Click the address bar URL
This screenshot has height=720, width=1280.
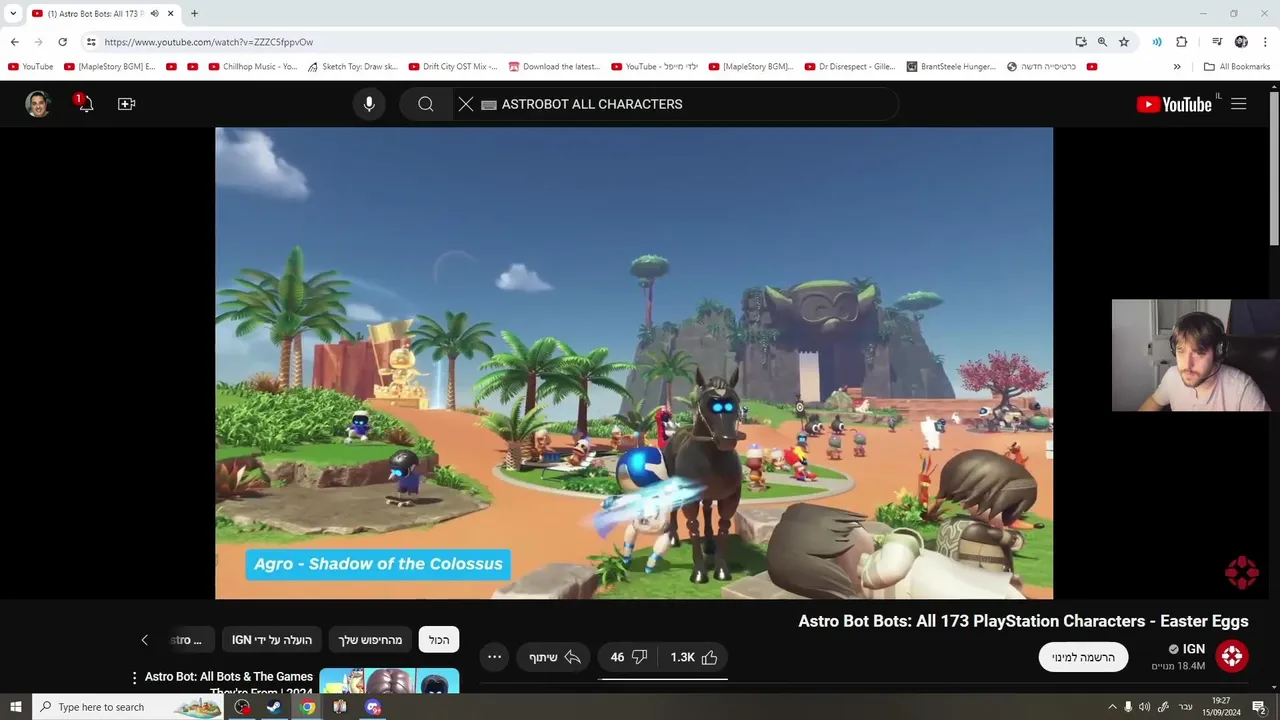click(x=209, y=42)
